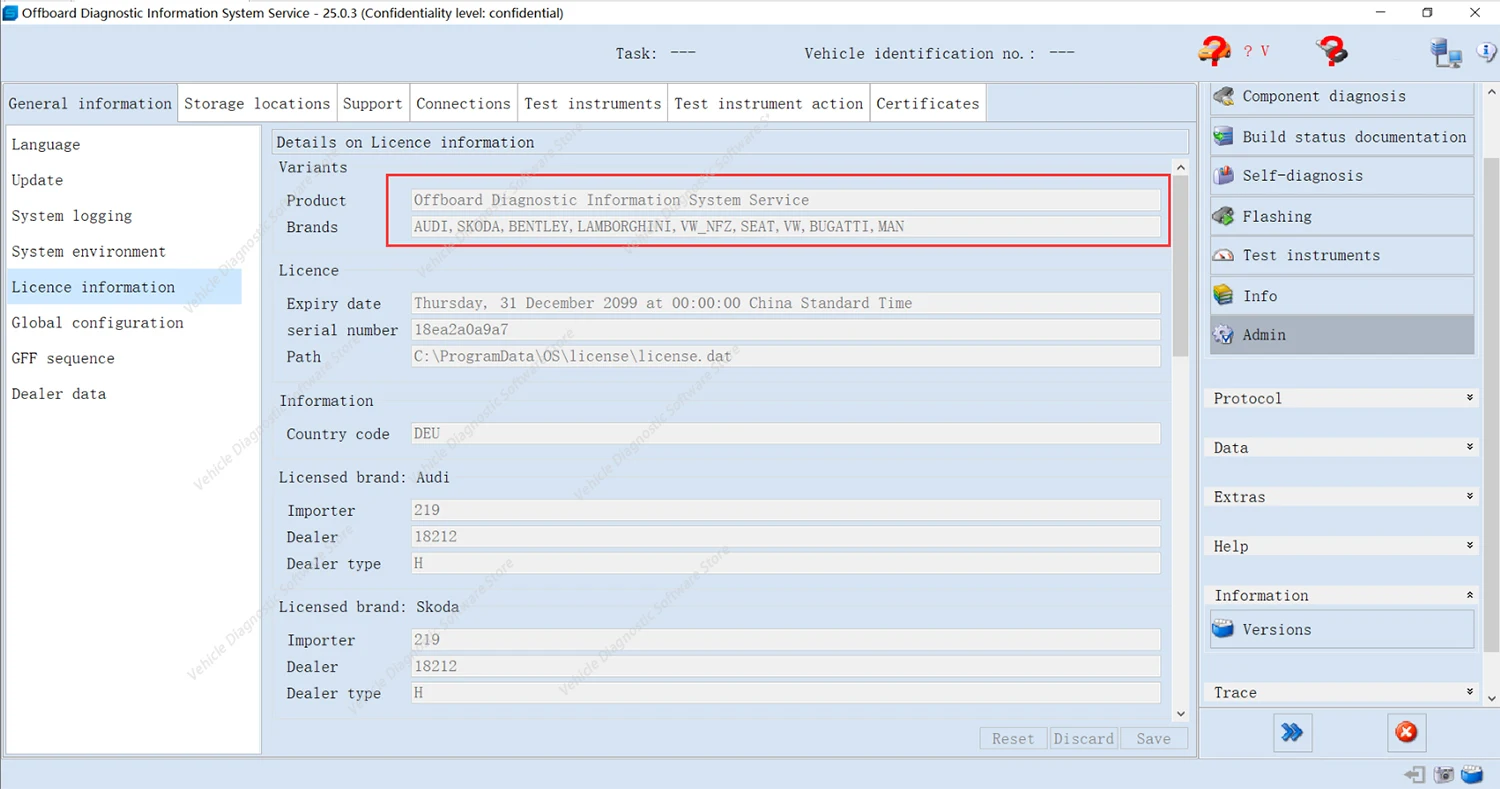Click the exit arrow icon in status bar
Screen dimensions: 1500x789
pos(1414,775)
